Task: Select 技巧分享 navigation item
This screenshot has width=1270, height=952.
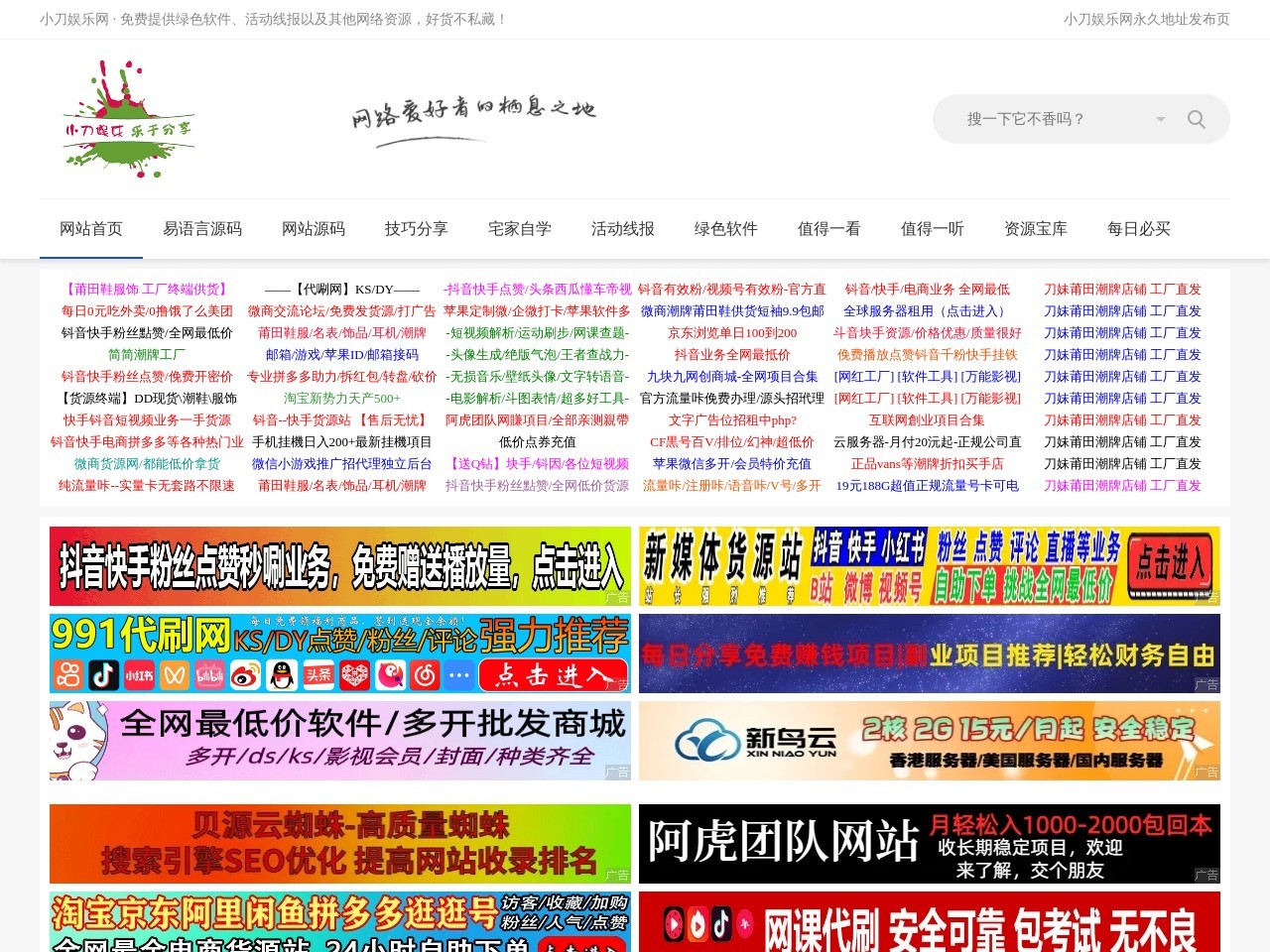Action: (x=417, y=229)
